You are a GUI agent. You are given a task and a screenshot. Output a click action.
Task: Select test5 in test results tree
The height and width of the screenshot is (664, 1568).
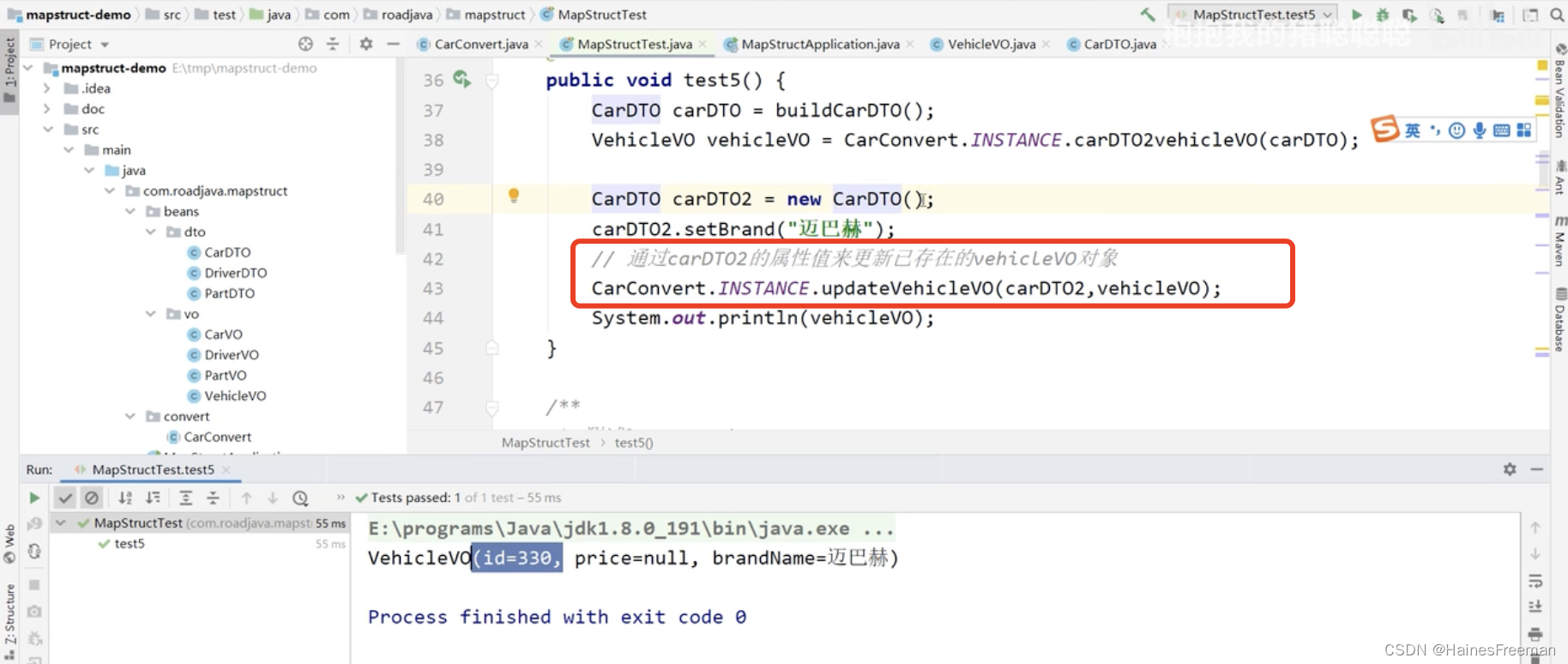pyautogui.click(x=130, y=544)
